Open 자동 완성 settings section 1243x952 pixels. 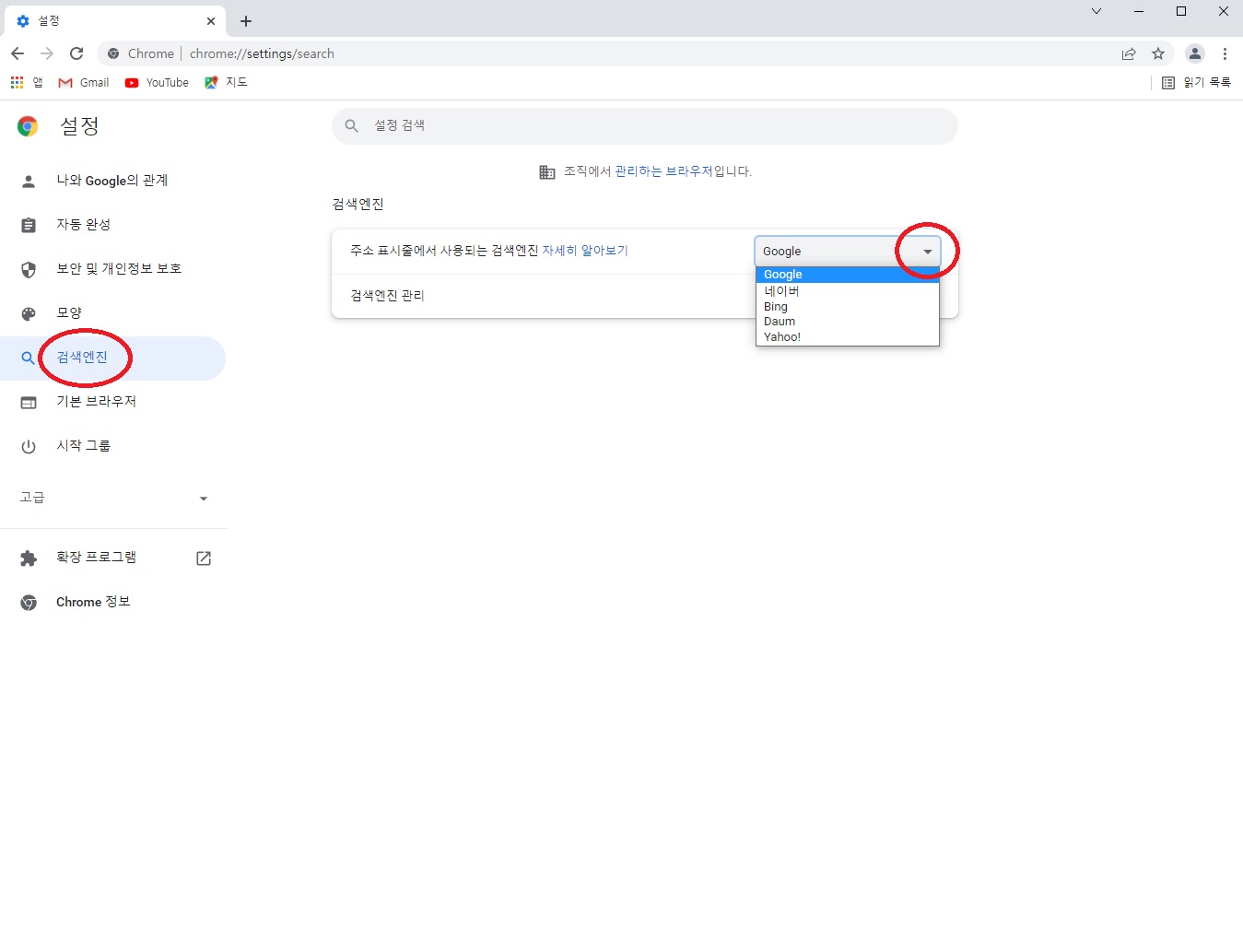tap(112, 225)
